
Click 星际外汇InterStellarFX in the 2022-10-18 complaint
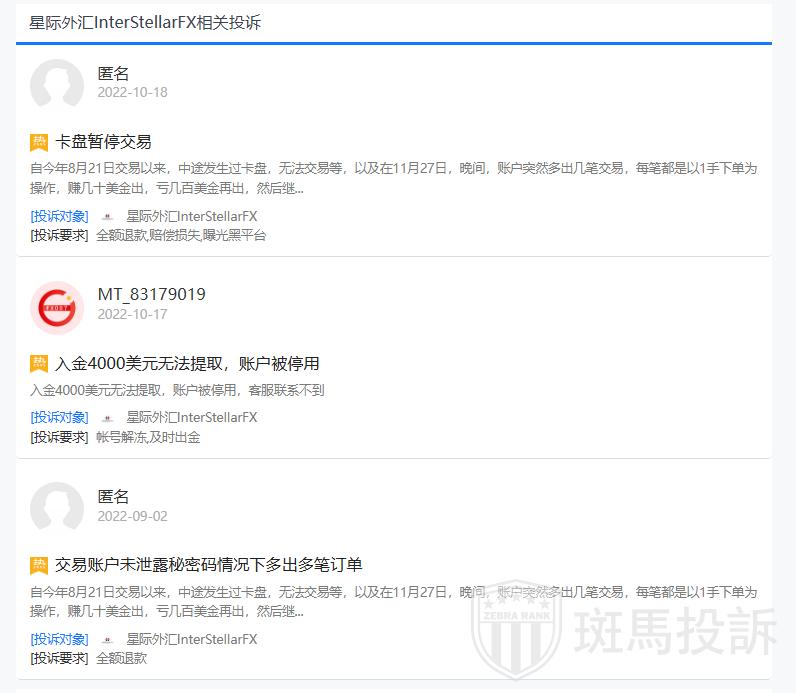[191, 216]
